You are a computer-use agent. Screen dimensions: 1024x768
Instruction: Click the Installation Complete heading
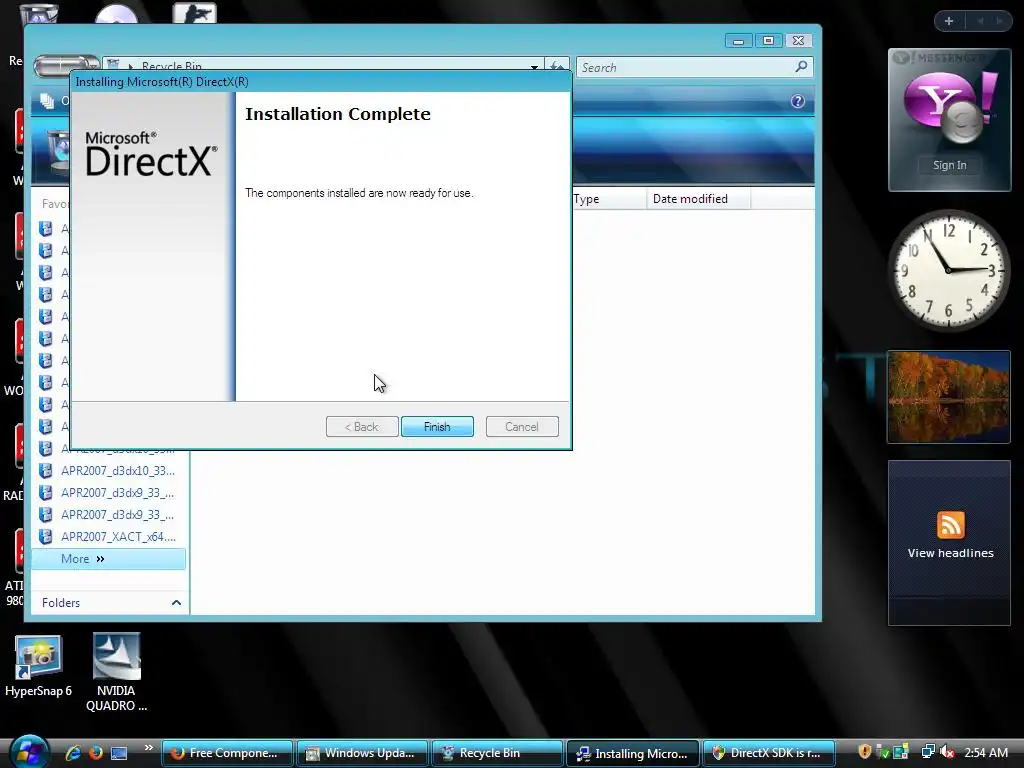coord(338,114)
